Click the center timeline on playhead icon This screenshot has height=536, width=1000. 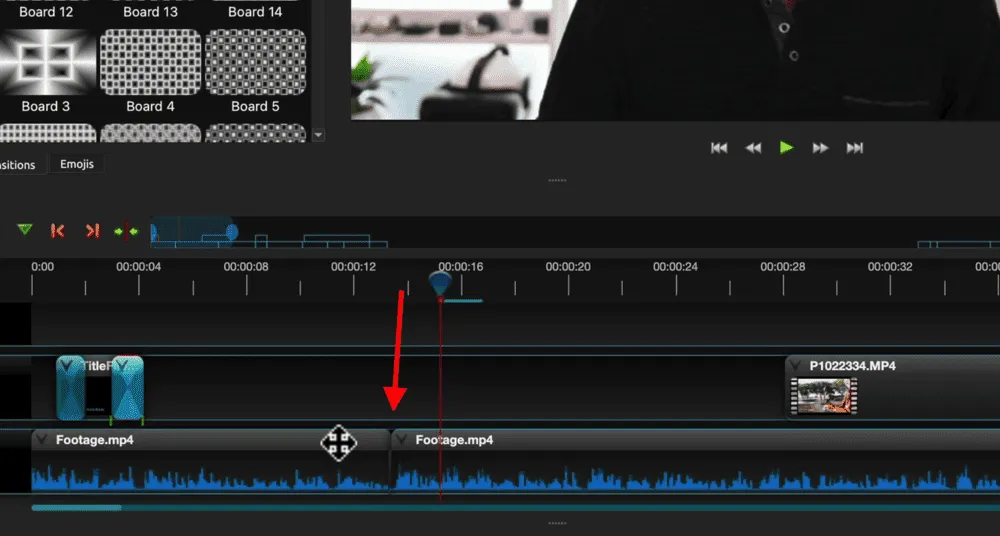126,231
